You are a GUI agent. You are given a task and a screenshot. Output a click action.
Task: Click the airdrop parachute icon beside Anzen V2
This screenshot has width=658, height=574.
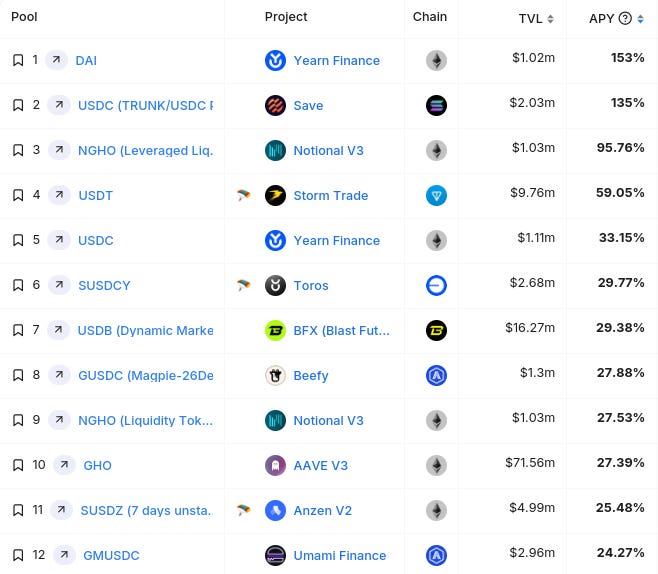pyautogui.click(x=243, y=510)
